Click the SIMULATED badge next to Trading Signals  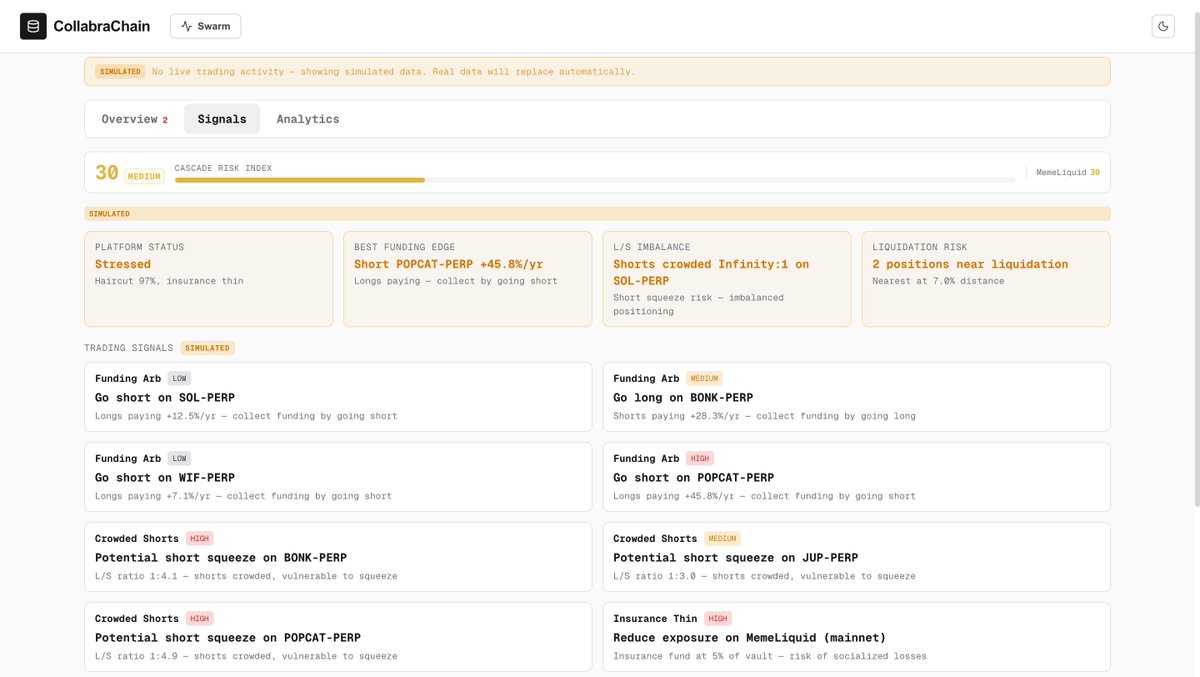coord(208,348)
